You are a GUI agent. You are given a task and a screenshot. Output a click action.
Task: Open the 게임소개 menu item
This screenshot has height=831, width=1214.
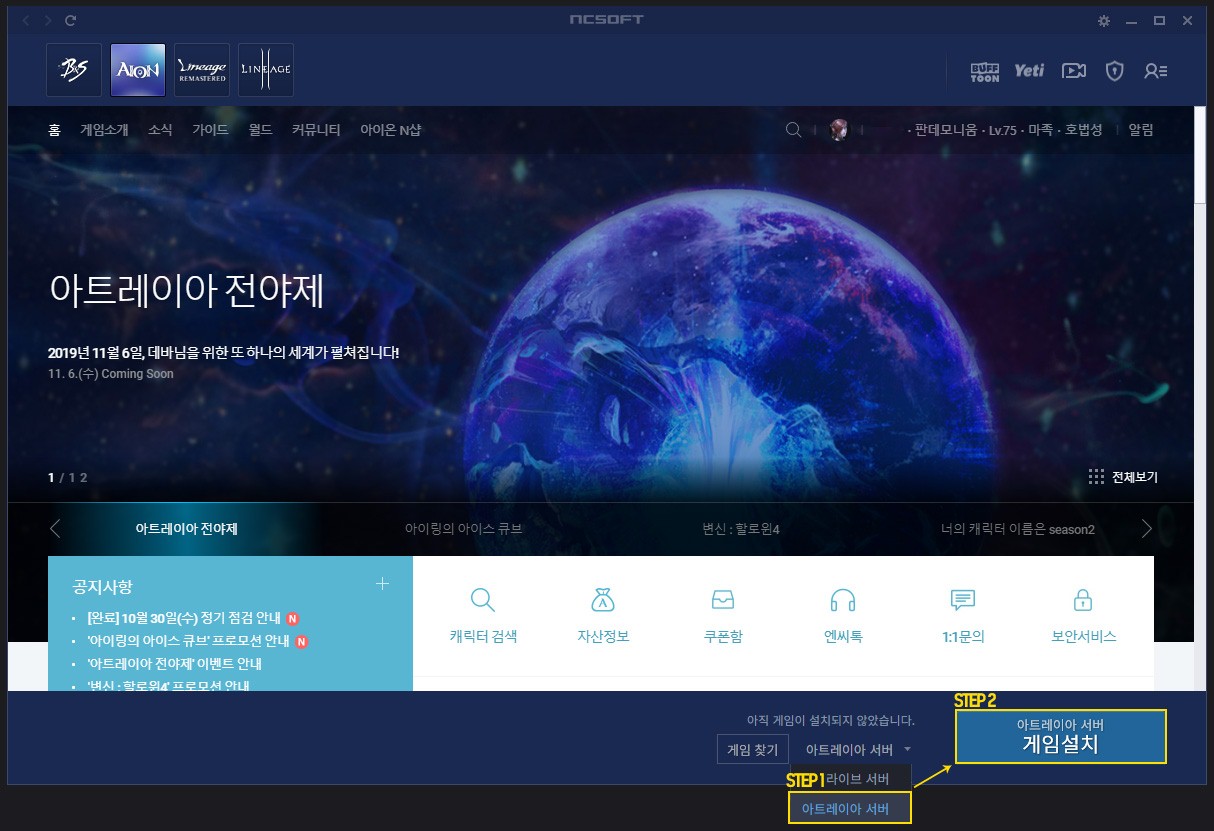point(104,130)
